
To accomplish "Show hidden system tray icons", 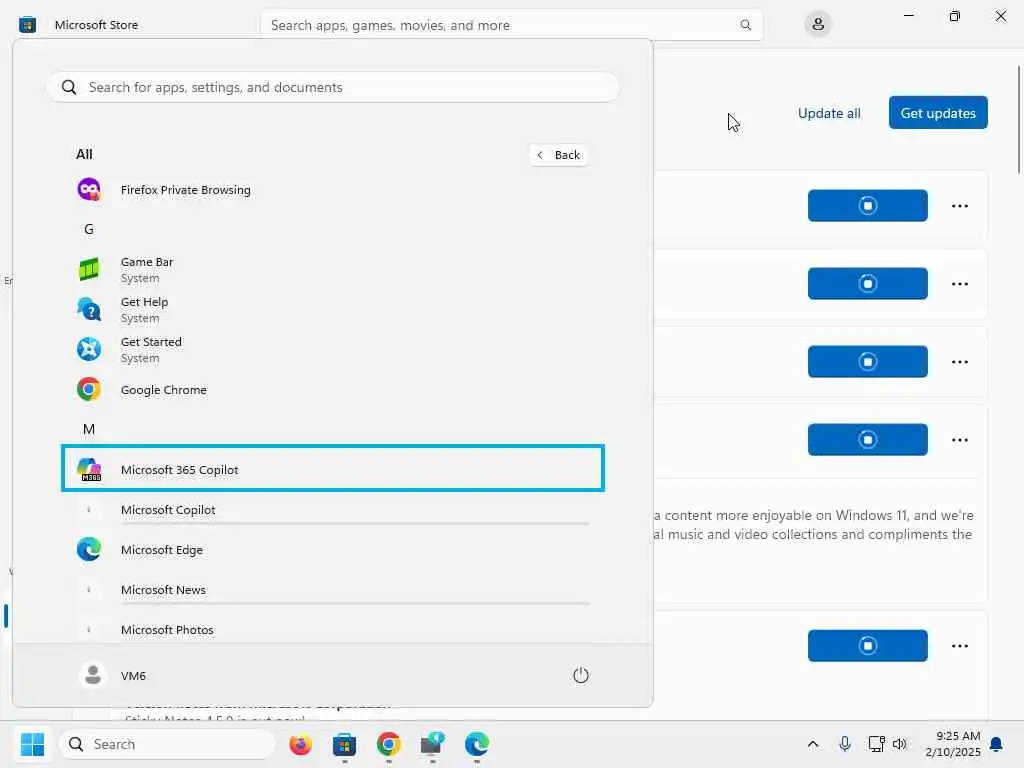I will pos(812,744).
